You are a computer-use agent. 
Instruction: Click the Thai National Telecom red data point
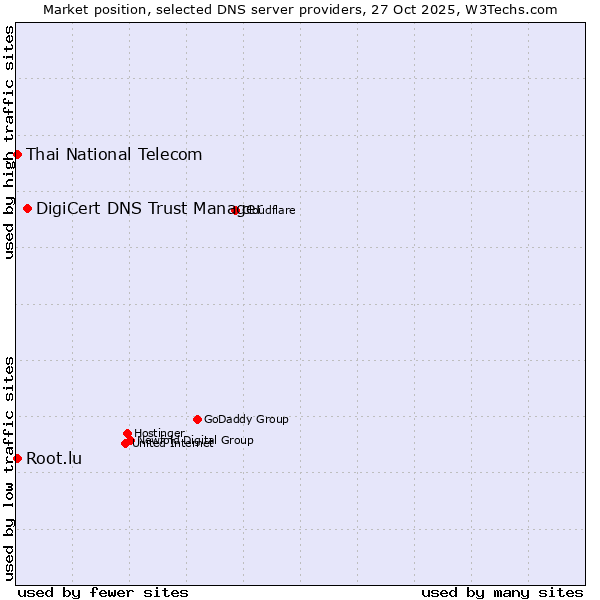click(17, 154)
